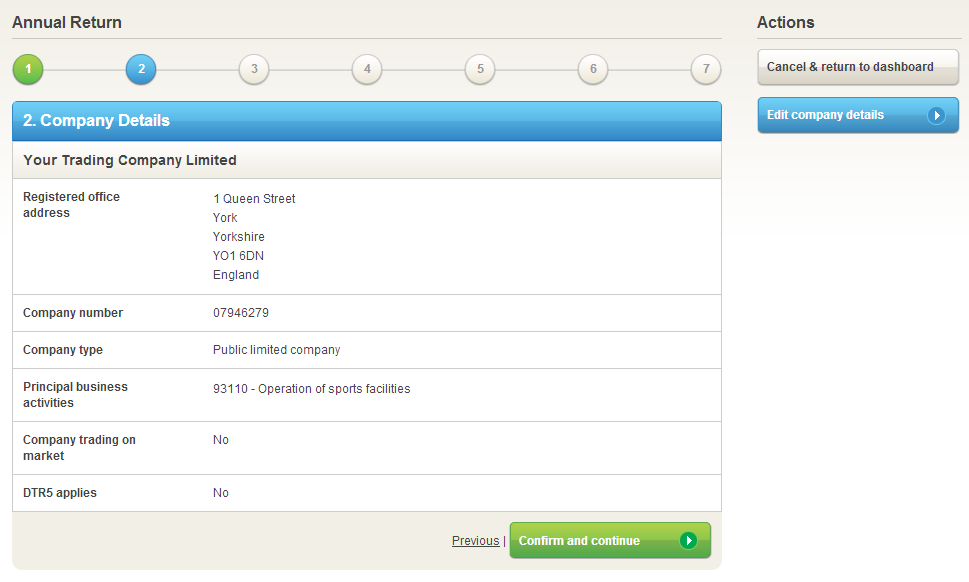Click arrow icon on Confirm and continue
Screen dimensions: 969x582
click(688, 541)
